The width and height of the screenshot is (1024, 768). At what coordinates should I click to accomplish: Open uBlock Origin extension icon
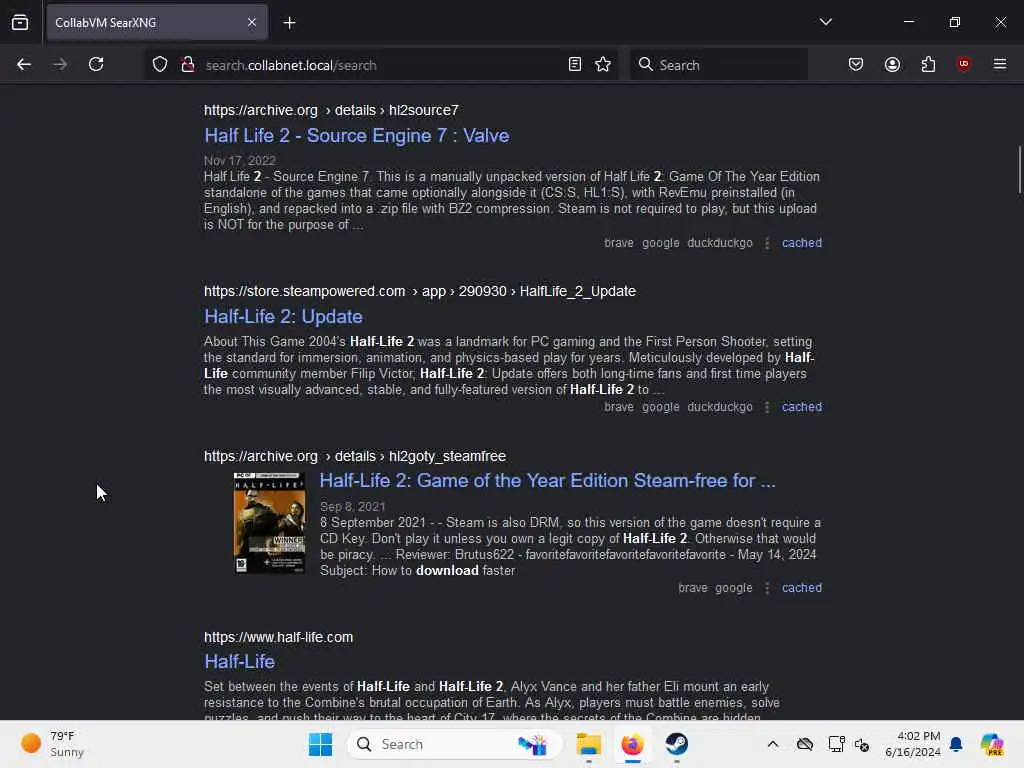[x=963, y=64]
